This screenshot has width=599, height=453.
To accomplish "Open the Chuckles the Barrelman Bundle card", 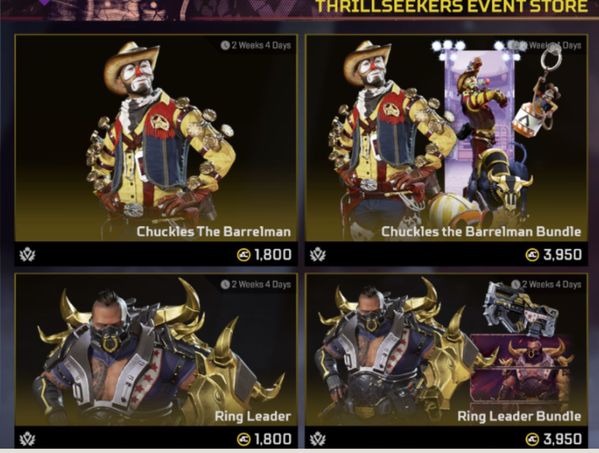I will click(x=446, y=150).
